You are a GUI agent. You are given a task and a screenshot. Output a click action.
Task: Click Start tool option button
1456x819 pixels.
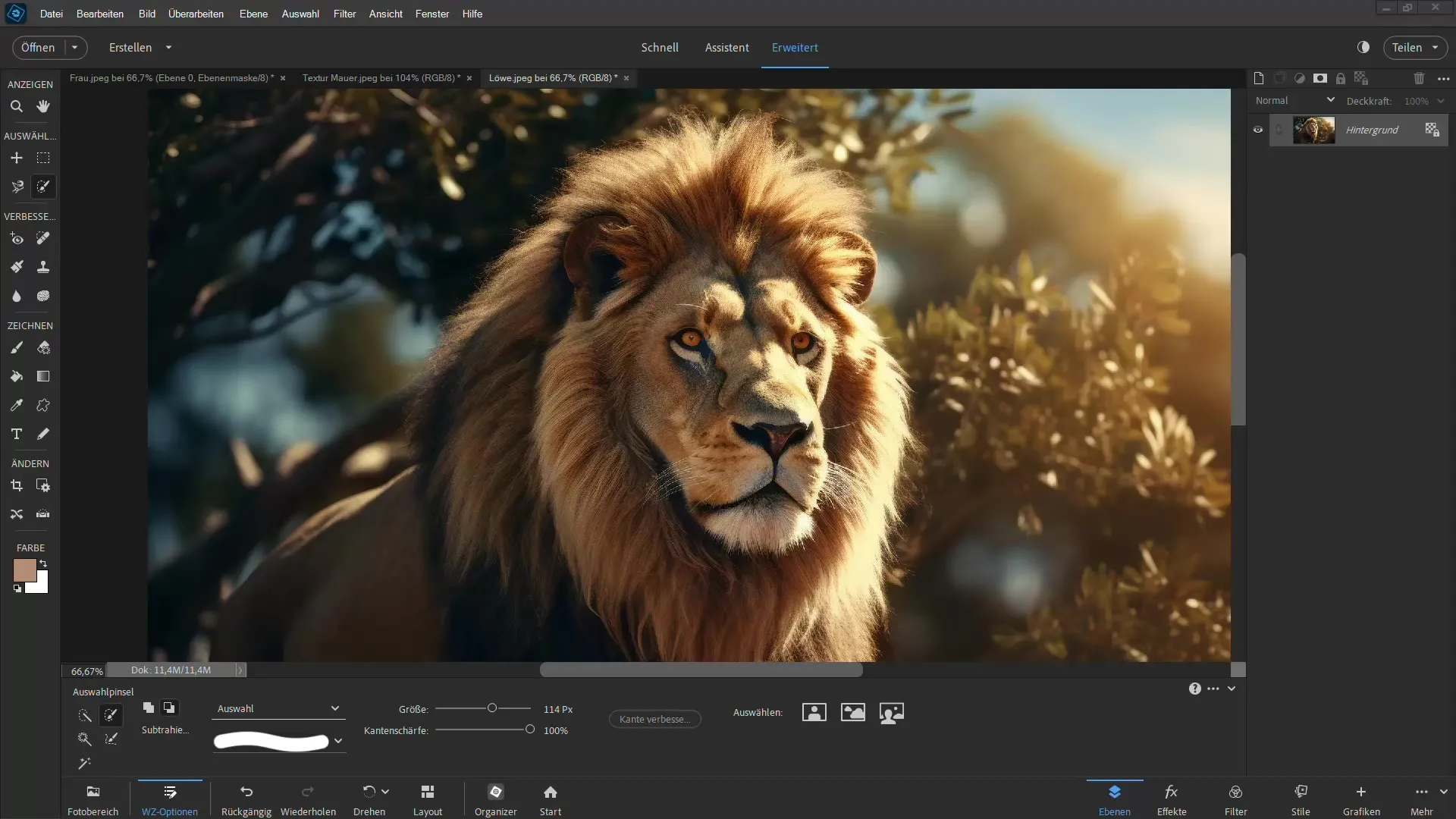click(x=550, y=800)
